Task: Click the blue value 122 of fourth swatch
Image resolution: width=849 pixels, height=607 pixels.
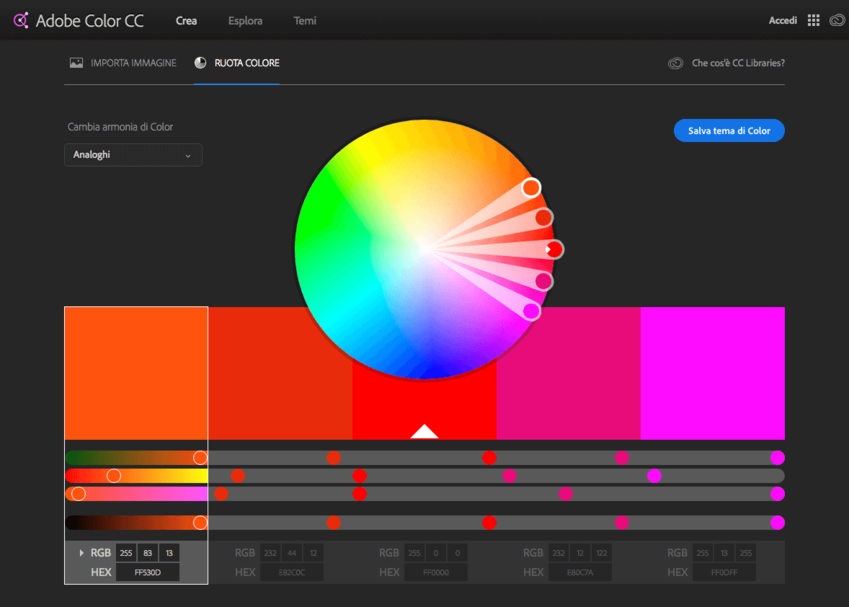Action: (602, 553)
